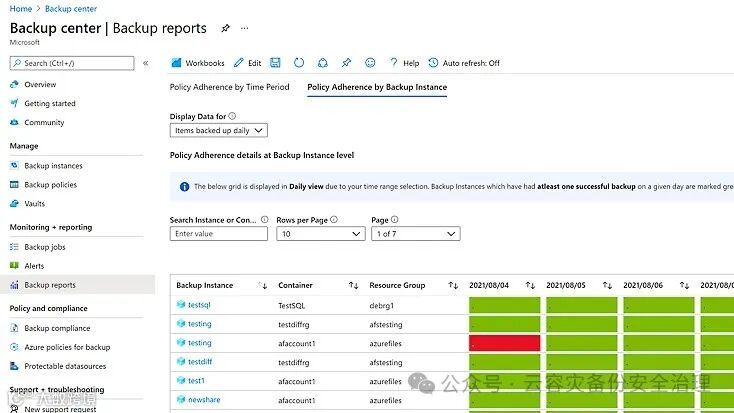Click info icon in Daily view banner
This screenshot has width=734, height=413.
(x=184, y=186)
